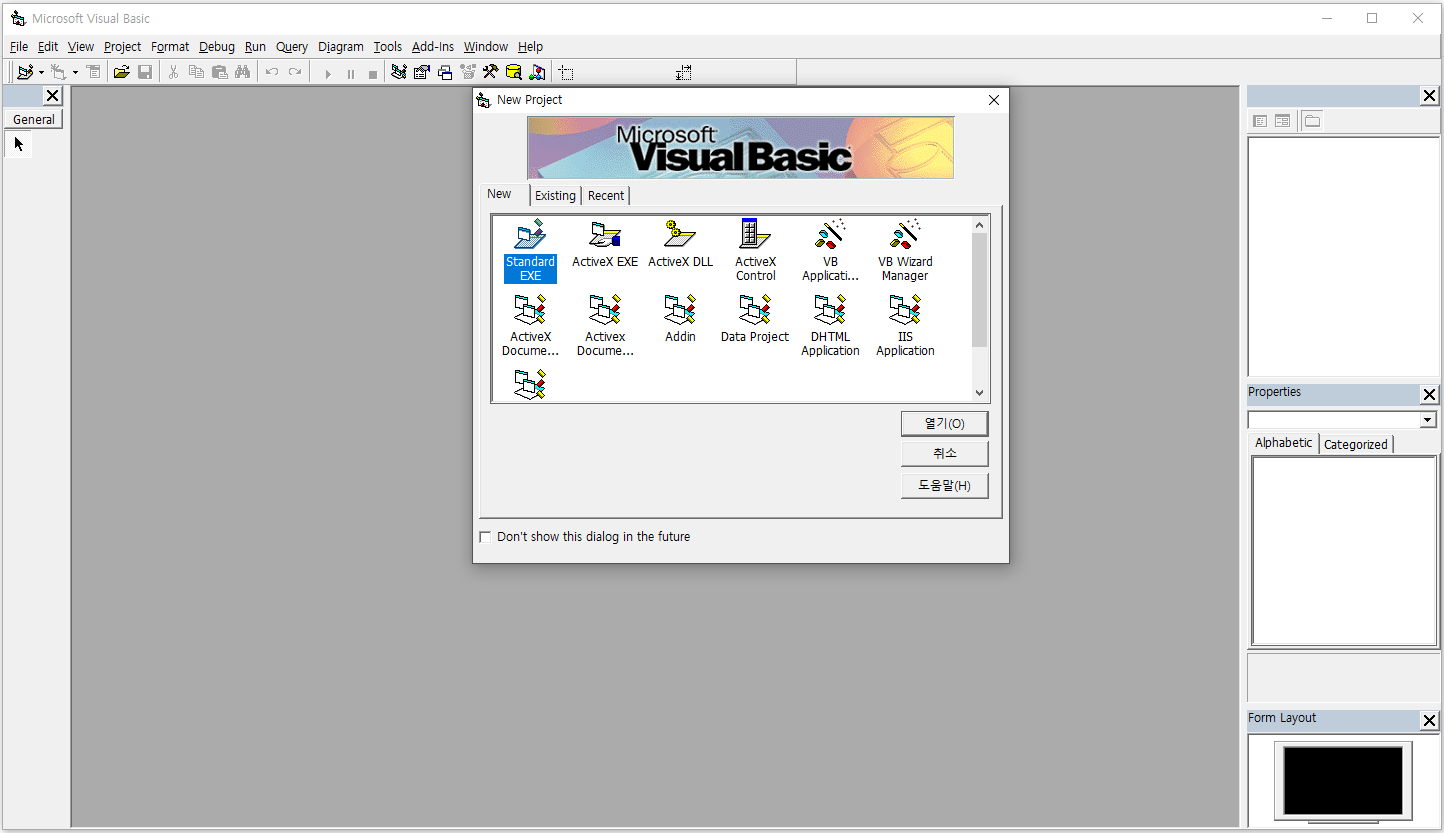The image size is (1444, 833).
Task: Select the ActiveX DLL project icon
Action: [680, 243]
